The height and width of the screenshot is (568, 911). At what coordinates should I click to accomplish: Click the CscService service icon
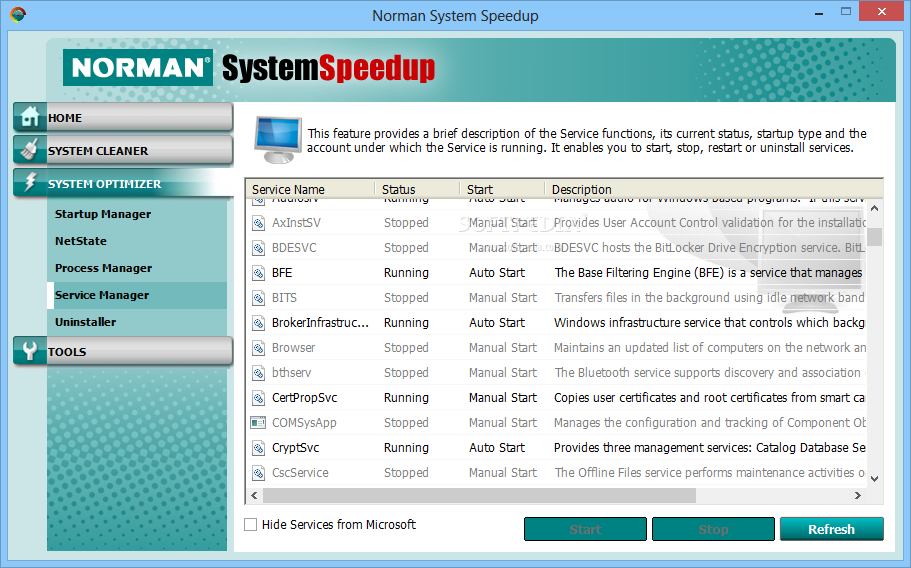[x=258, y=473]
